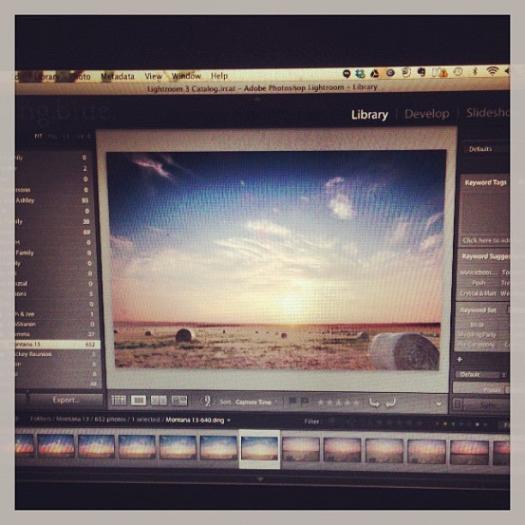
Task: Flag the photo as rejected
Action: coord(304,401)
